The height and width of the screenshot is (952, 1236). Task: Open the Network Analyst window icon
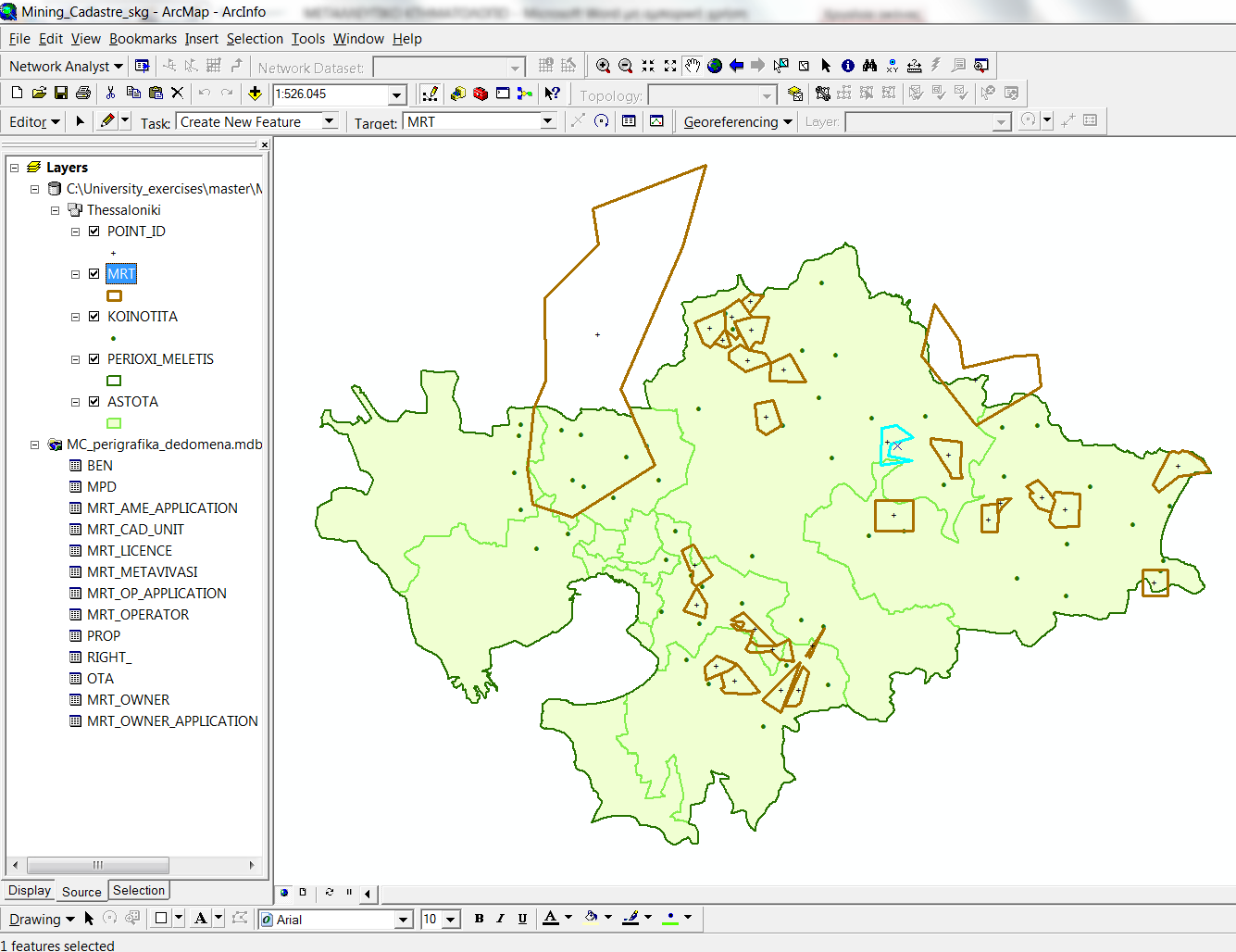(x=142, y=66)
